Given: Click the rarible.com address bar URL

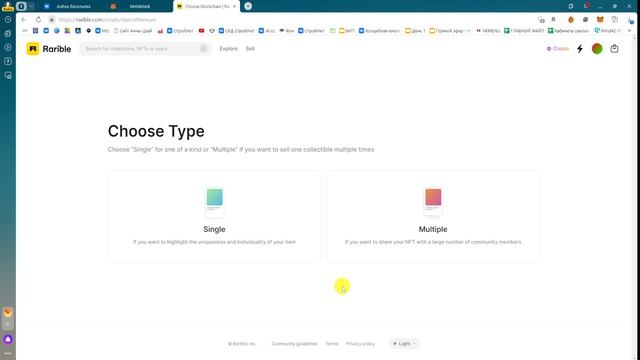Looking at the screenshot, I should pos(107,20).
